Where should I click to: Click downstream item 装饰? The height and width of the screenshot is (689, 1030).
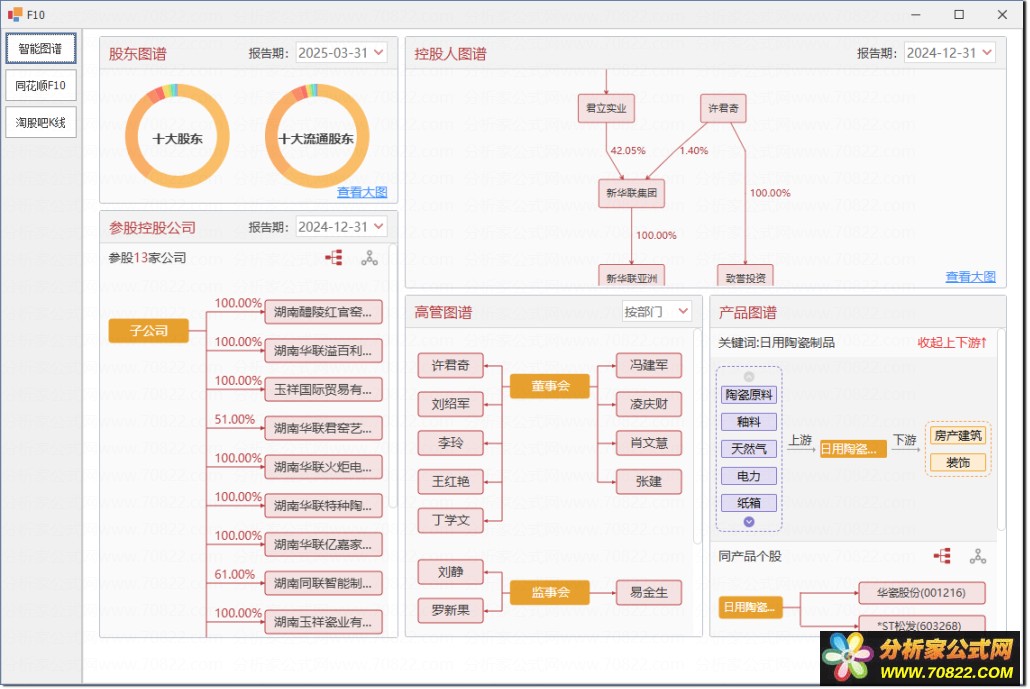[x=958, y=462]
